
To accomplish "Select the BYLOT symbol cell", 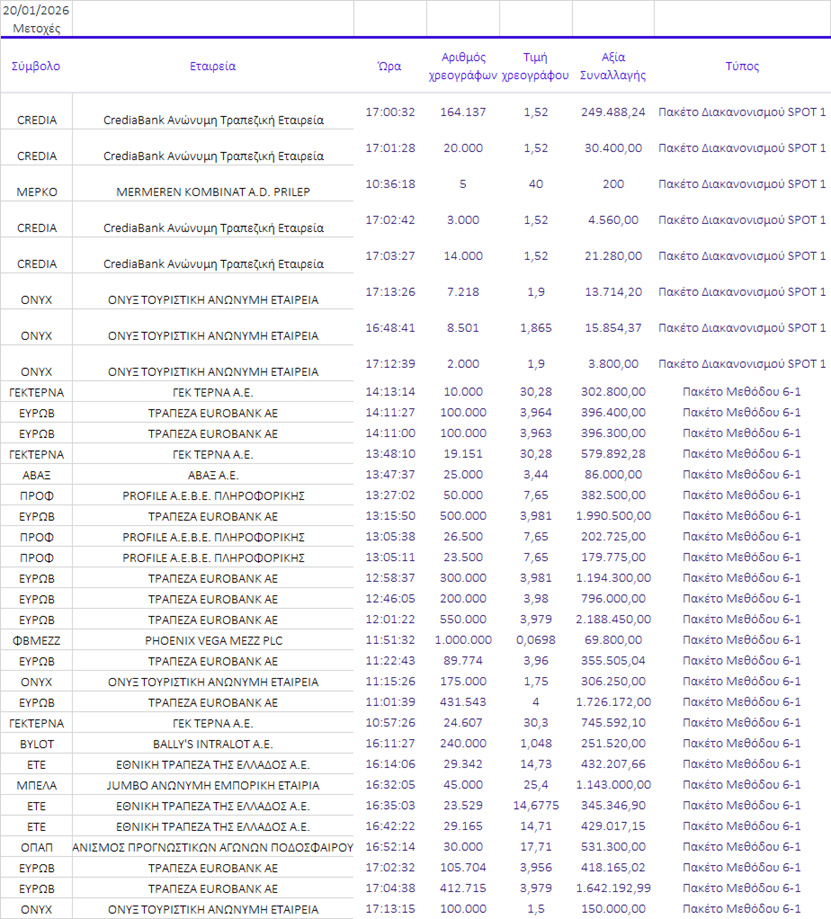I will (x=36, y=744).
